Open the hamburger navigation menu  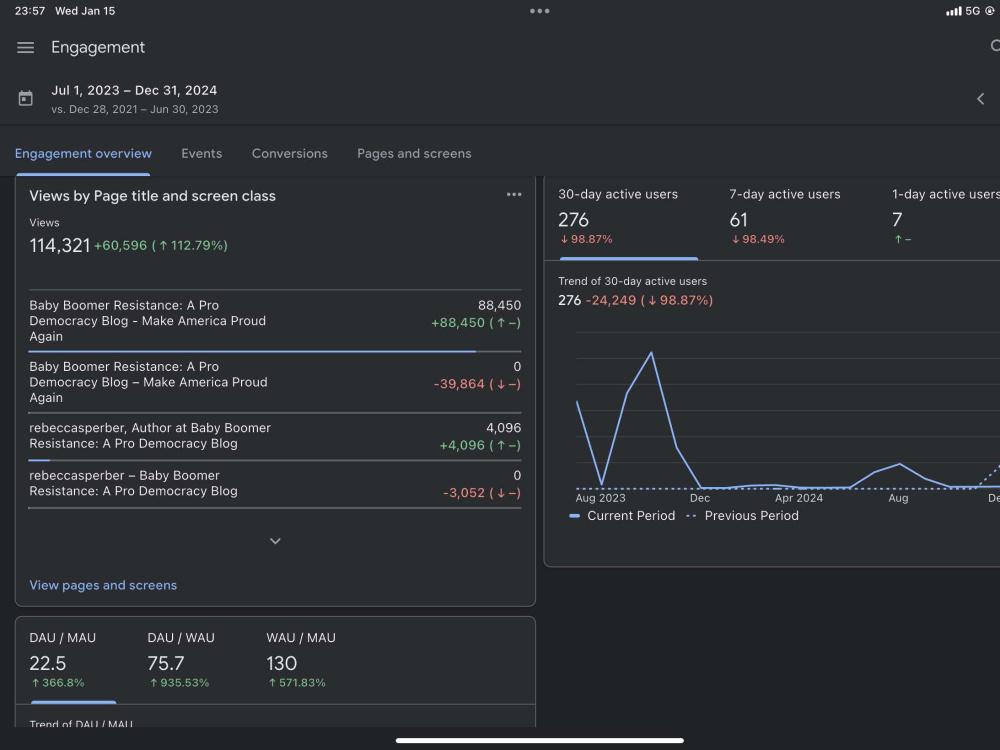[x=26, y=47]
